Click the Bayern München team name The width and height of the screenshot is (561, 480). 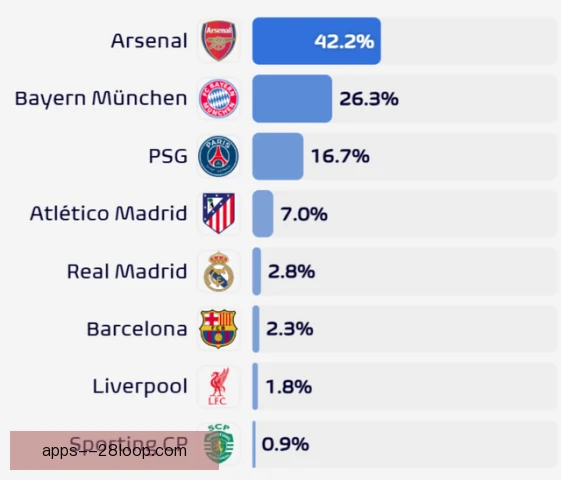click(101, 98)
